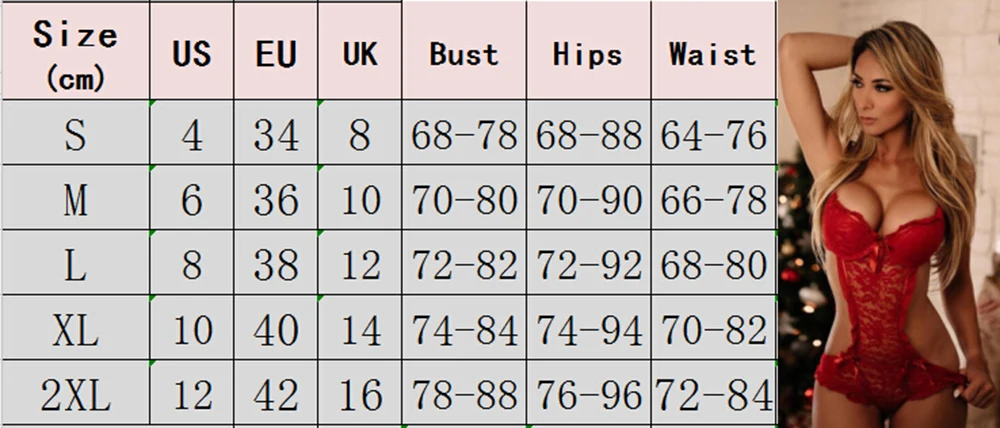The image size is (1000, 428).
Task: Click the Bust column header
Action: tap(464, 51)
